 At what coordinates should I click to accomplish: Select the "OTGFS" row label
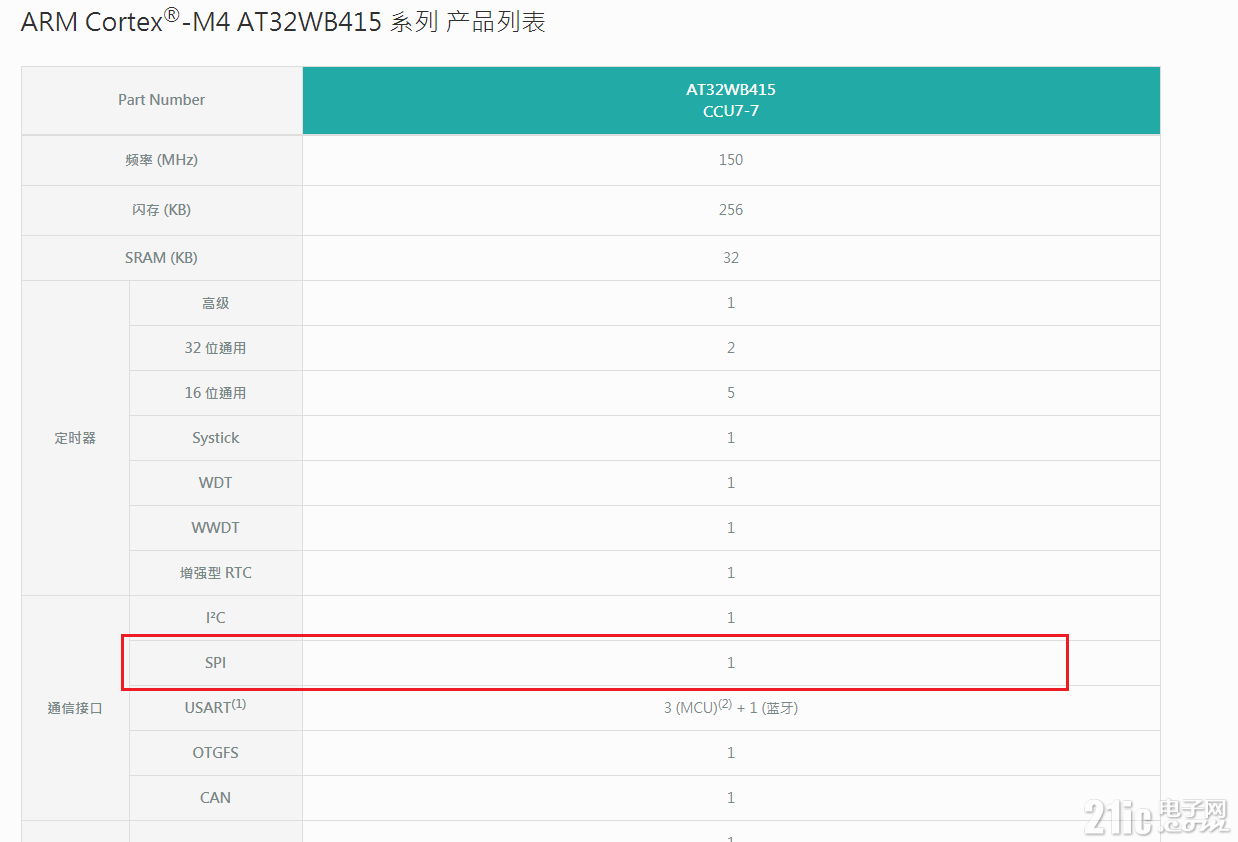[x=216, y=753]
